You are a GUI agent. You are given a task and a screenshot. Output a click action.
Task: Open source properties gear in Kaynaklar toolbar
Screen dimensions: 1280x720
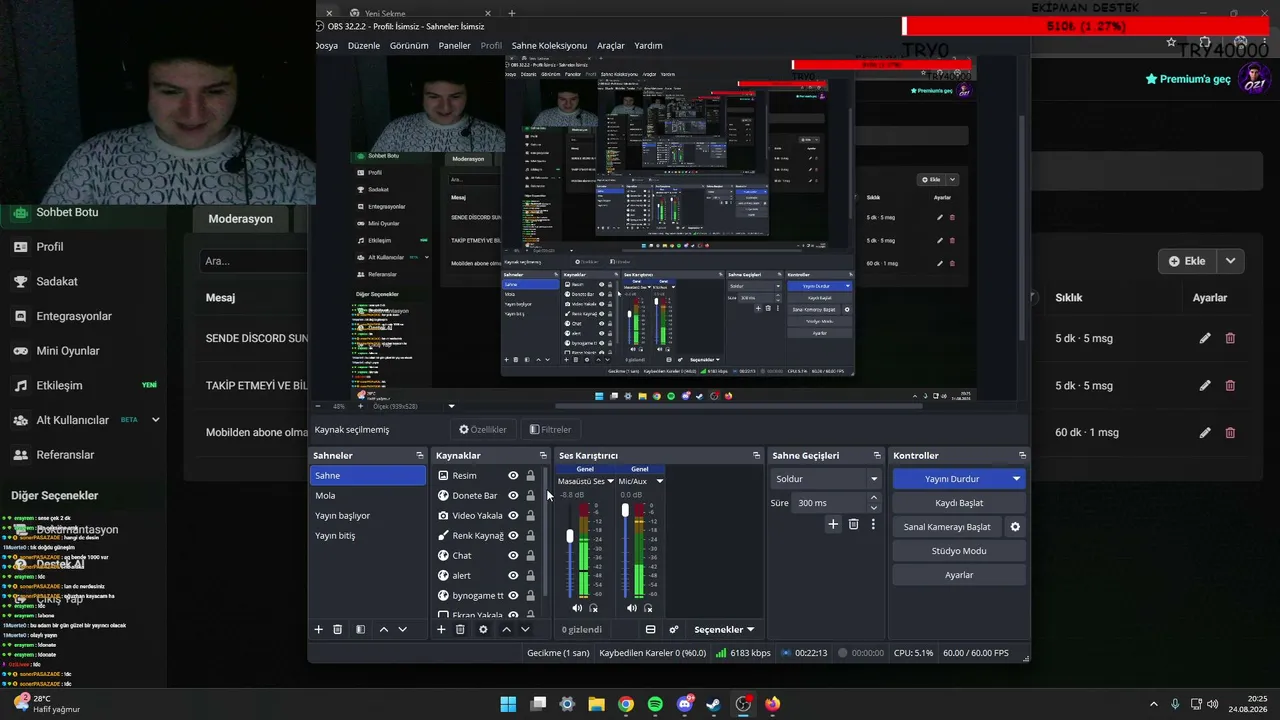tap(484, 629)
